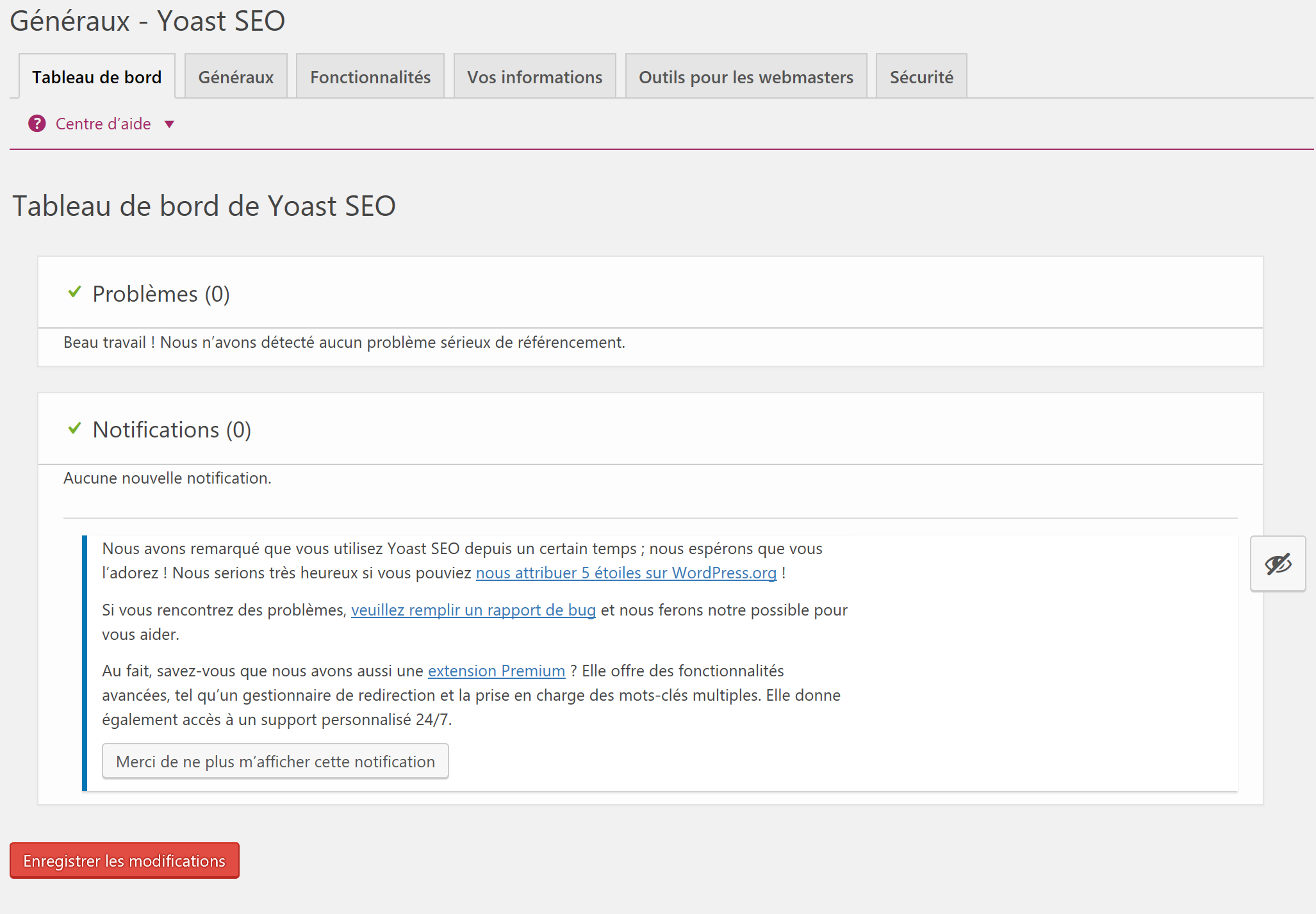The height and width of the screenshot is (914, 1316).
Task: Follow the 5 étoiles sur WordPress.org link
Action: coord(626,573)
